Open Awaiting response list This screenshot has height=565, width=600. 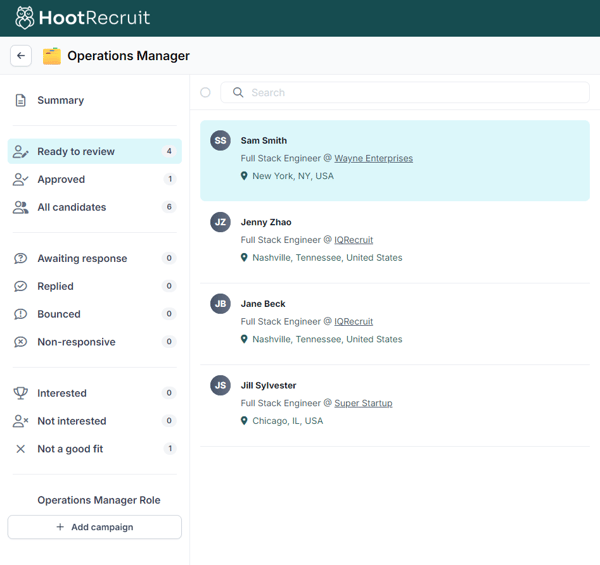(82, 258)
